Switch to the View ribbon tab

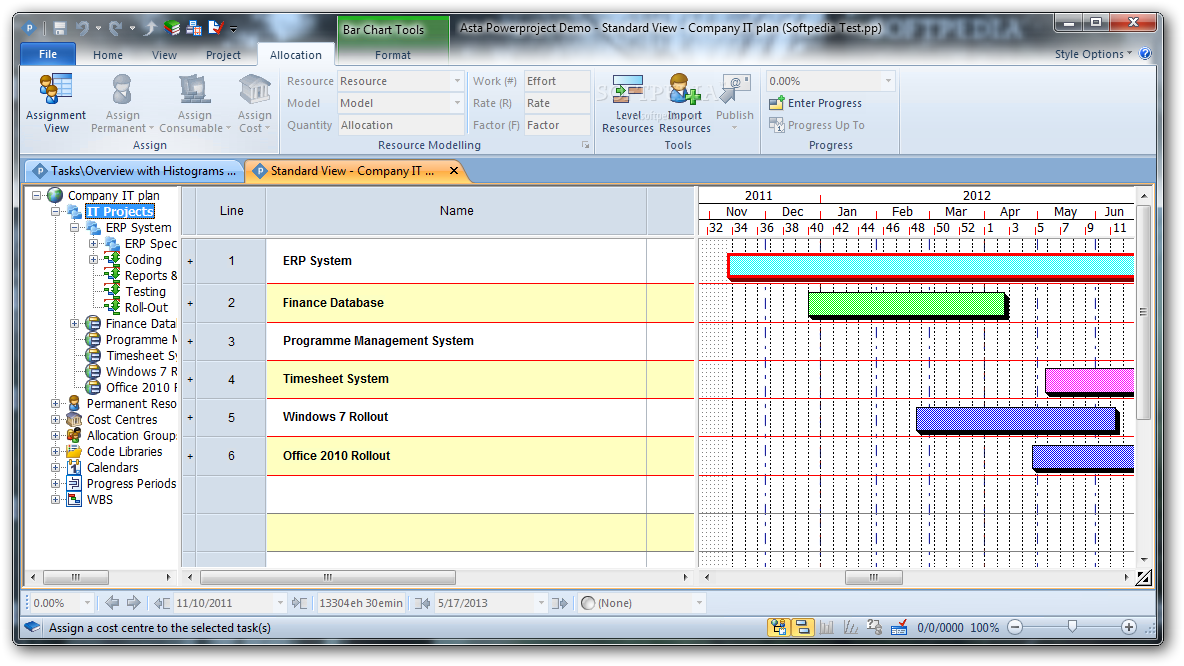164,55
